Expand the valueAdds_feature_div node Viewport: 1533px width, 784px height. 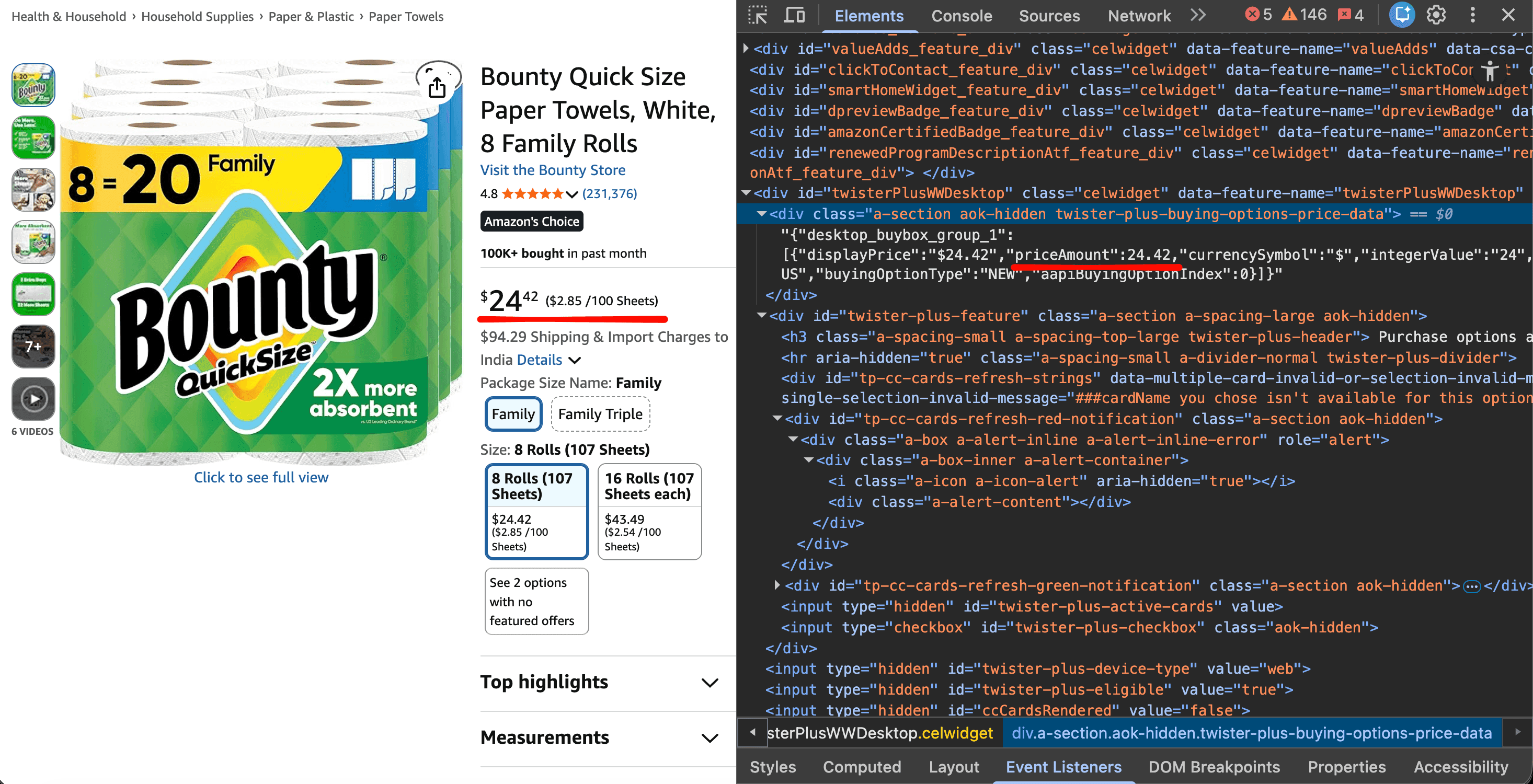[746, 48]
